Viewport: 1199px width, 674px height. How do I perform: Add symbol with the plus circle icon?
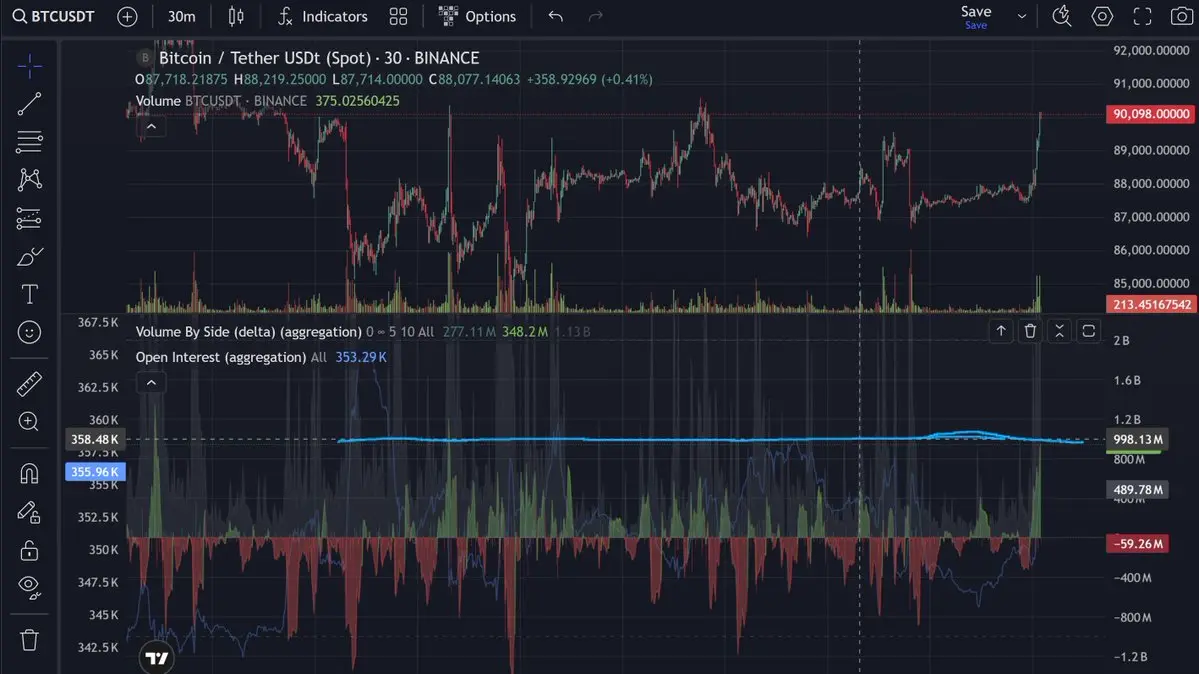click(127, 16)
